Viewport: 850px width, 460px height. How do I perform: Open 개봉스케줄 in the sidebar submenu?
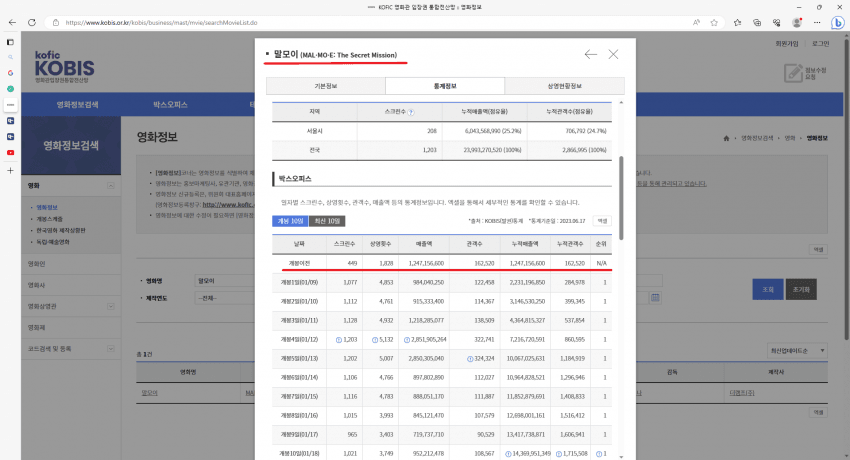point(49,219)
